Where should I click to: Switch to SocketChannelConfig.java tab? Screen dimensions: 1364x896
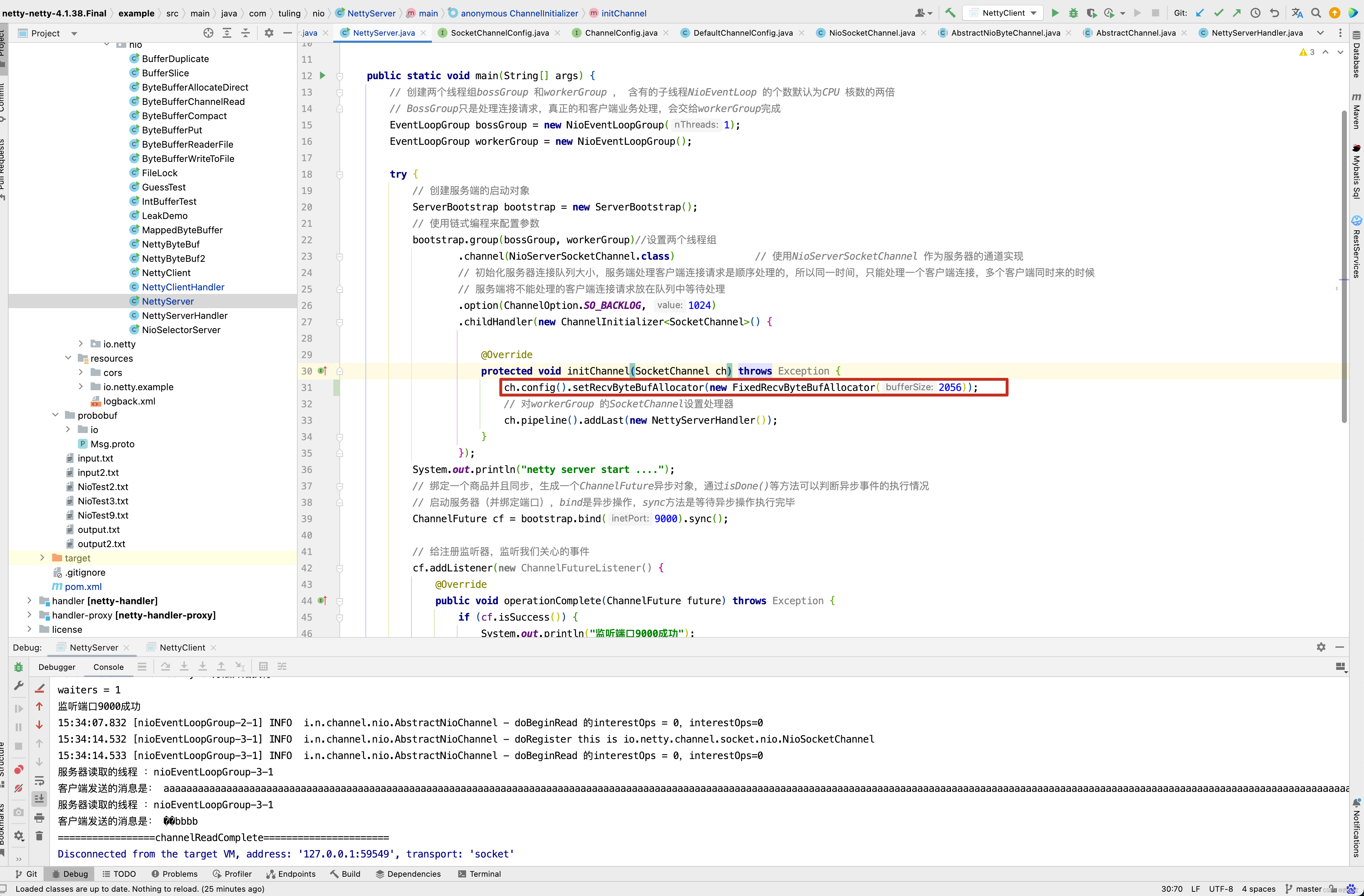[499, 33]
